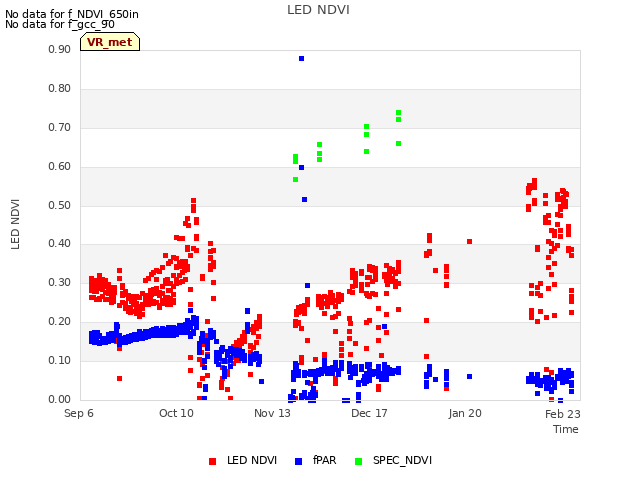The width and height of the screenshot is (640, 480).
Task: Click the 0.00 y-axis tick label
Action: (59, 399)
